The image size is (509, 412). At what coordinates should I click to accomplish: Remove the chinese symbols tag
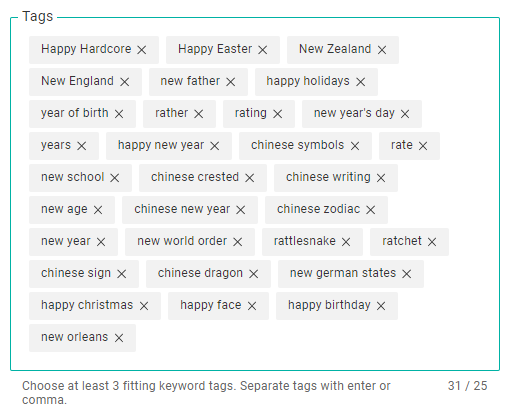click(x=355, y=146)
